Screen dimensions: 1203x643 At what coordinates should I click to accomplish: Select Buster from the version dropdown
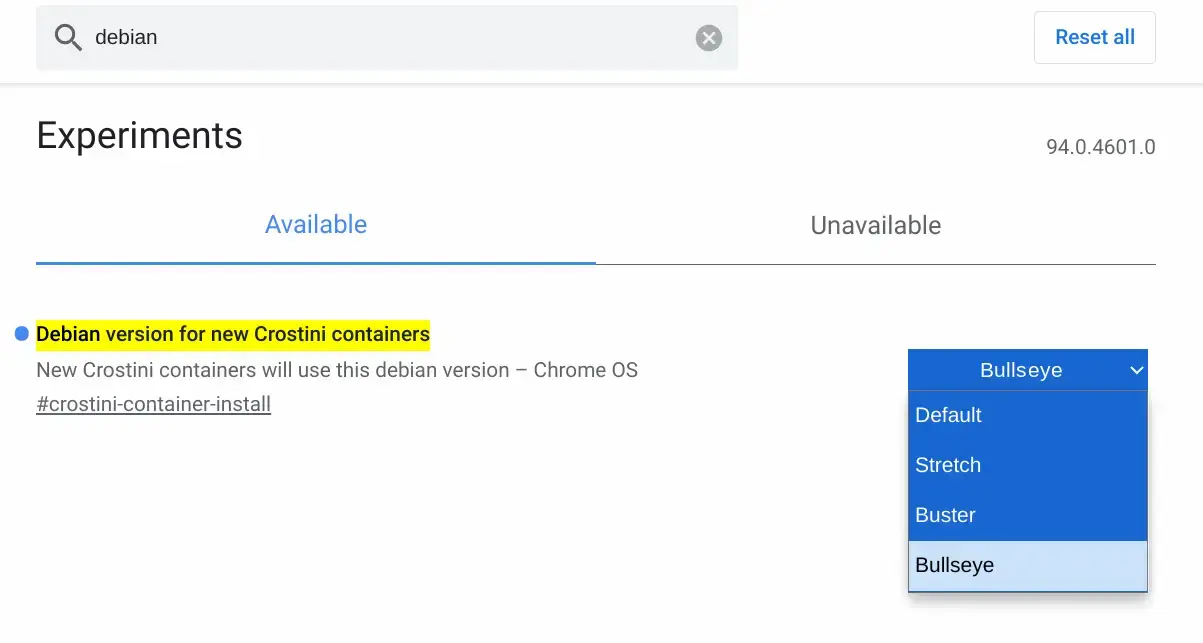tap(945, 515)
